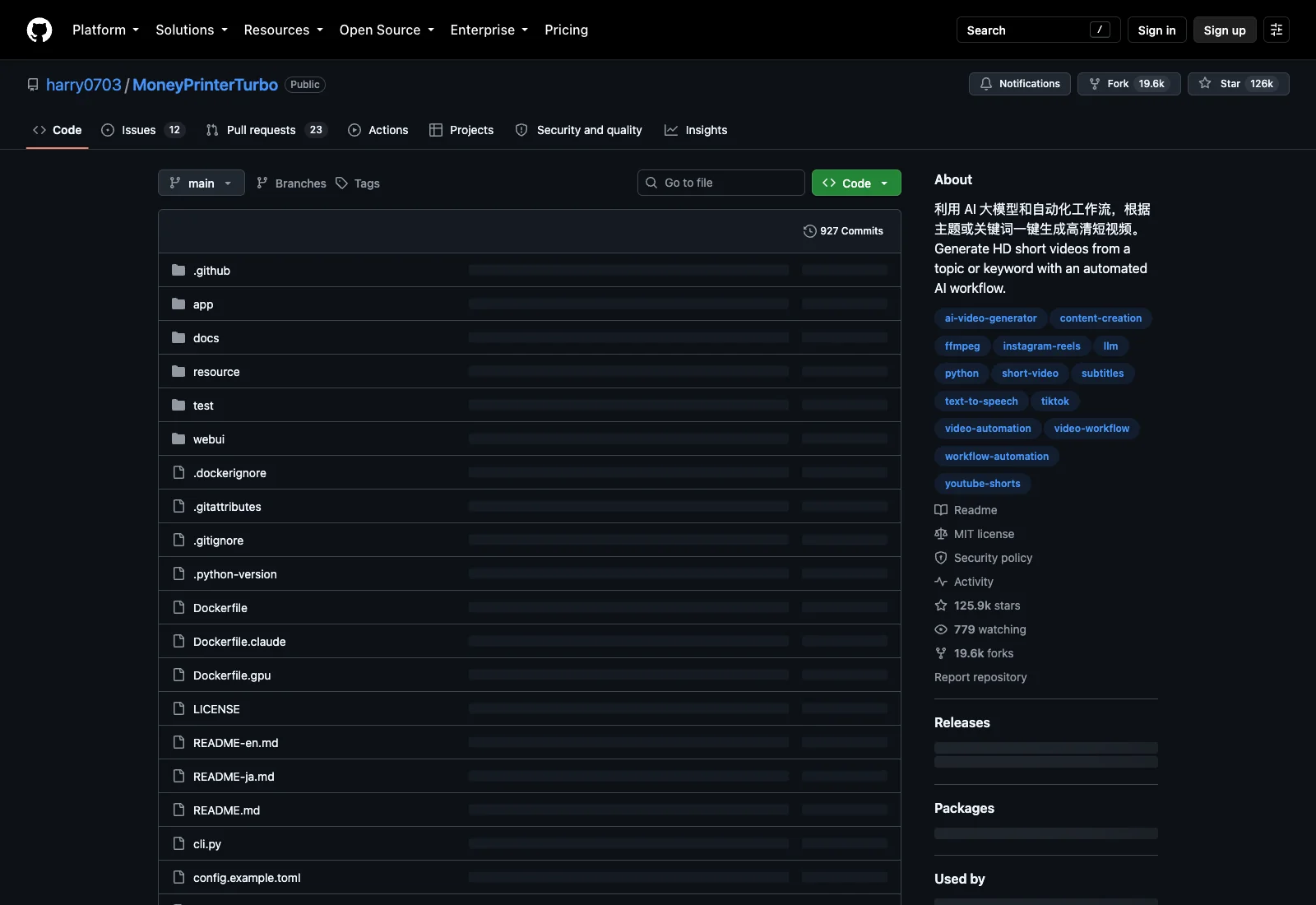
Task: Click the Readme book icon
Action: (x=941, y=510)
